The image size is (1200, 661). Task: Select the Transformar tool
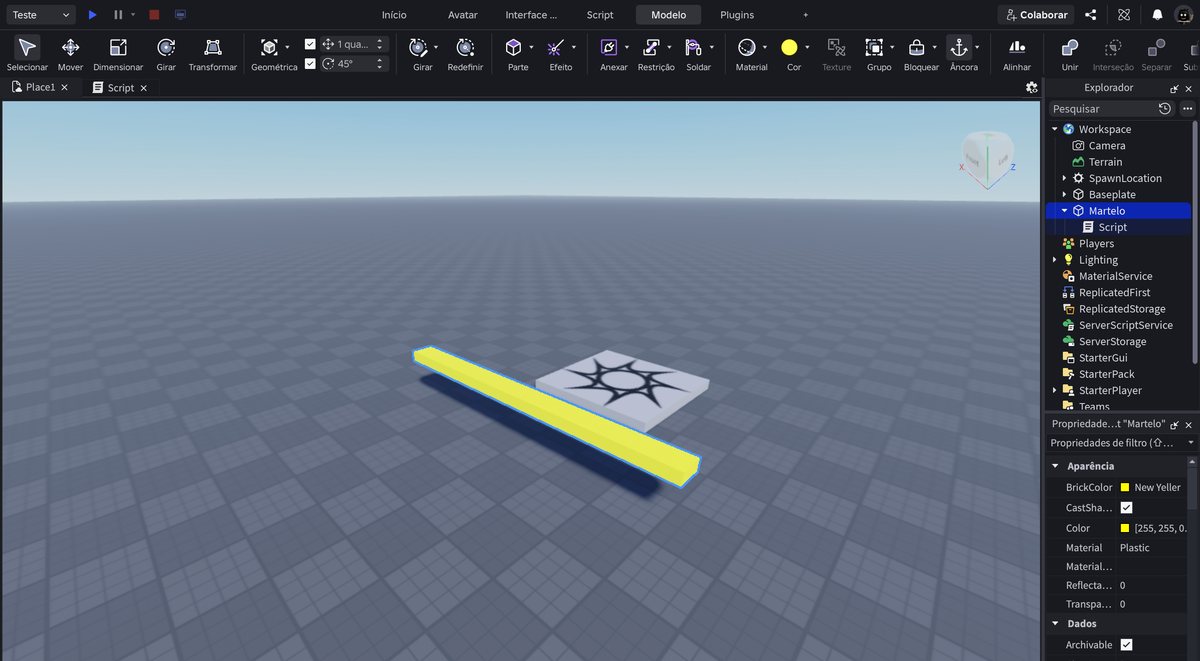212,54
